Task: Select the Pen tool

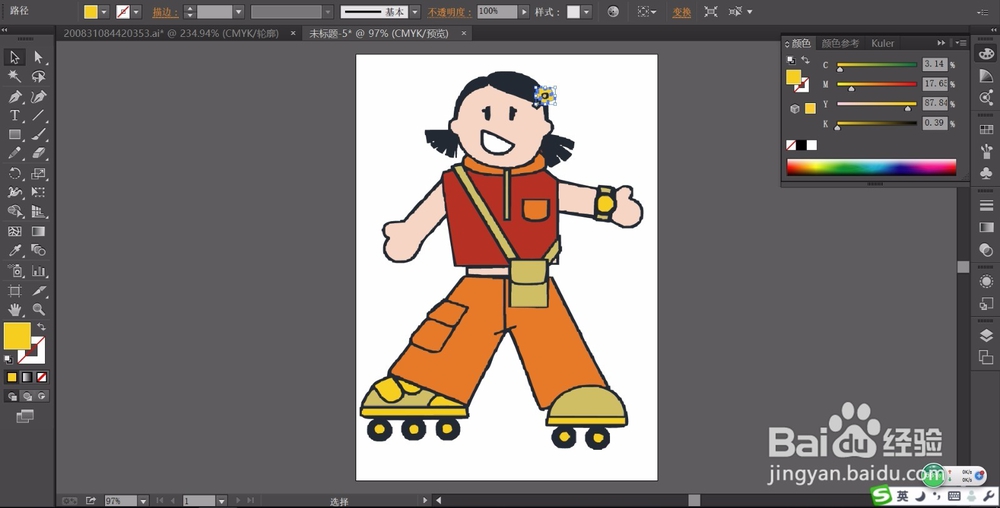Action: [x=15, y=96]
